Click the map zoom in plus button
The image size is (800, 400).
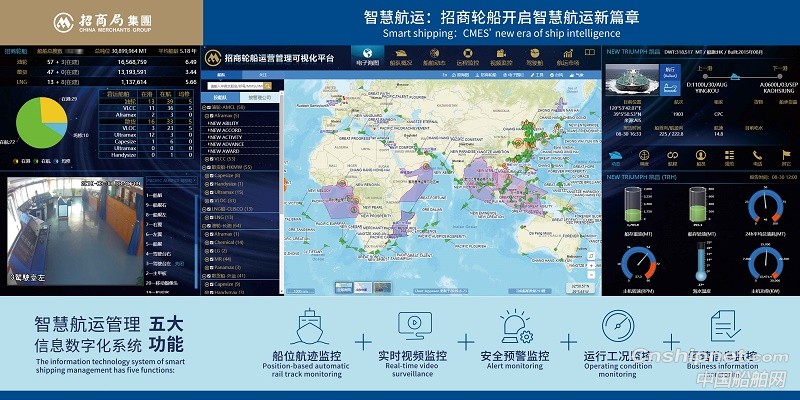[x=591, y=265]
